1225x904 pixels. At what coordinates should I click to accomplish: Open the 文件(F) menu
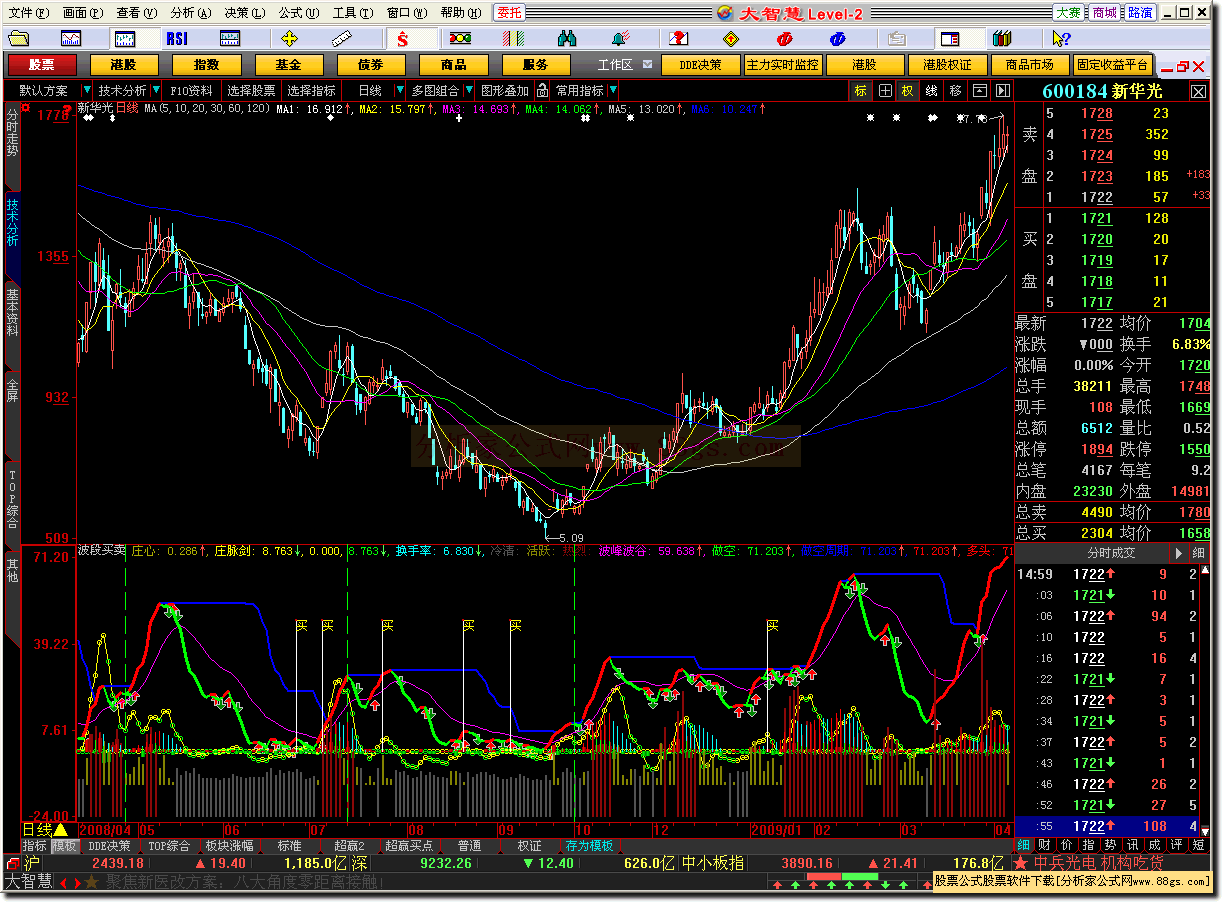pyautogui.click(x=28, y=12)
